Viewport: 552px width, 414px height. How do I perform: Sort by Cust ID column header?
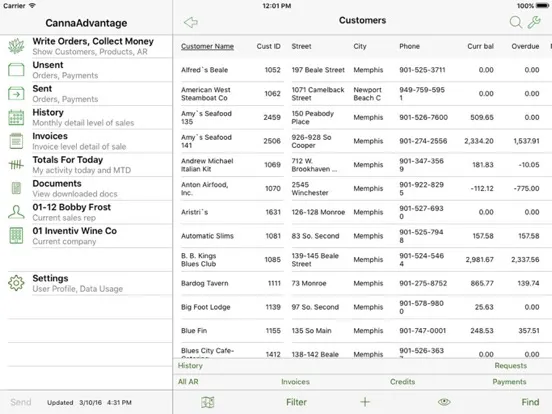pyautogui.click(x=269, y=46)
